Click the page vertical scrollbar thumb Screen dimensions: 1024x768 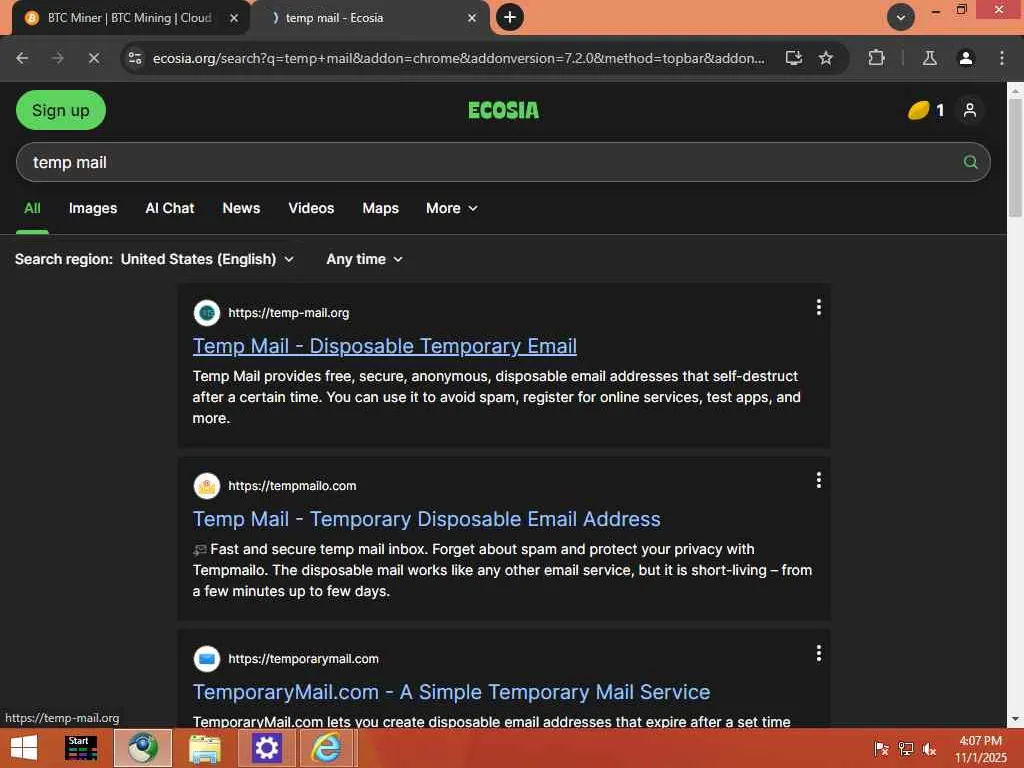click(1015, 158)
